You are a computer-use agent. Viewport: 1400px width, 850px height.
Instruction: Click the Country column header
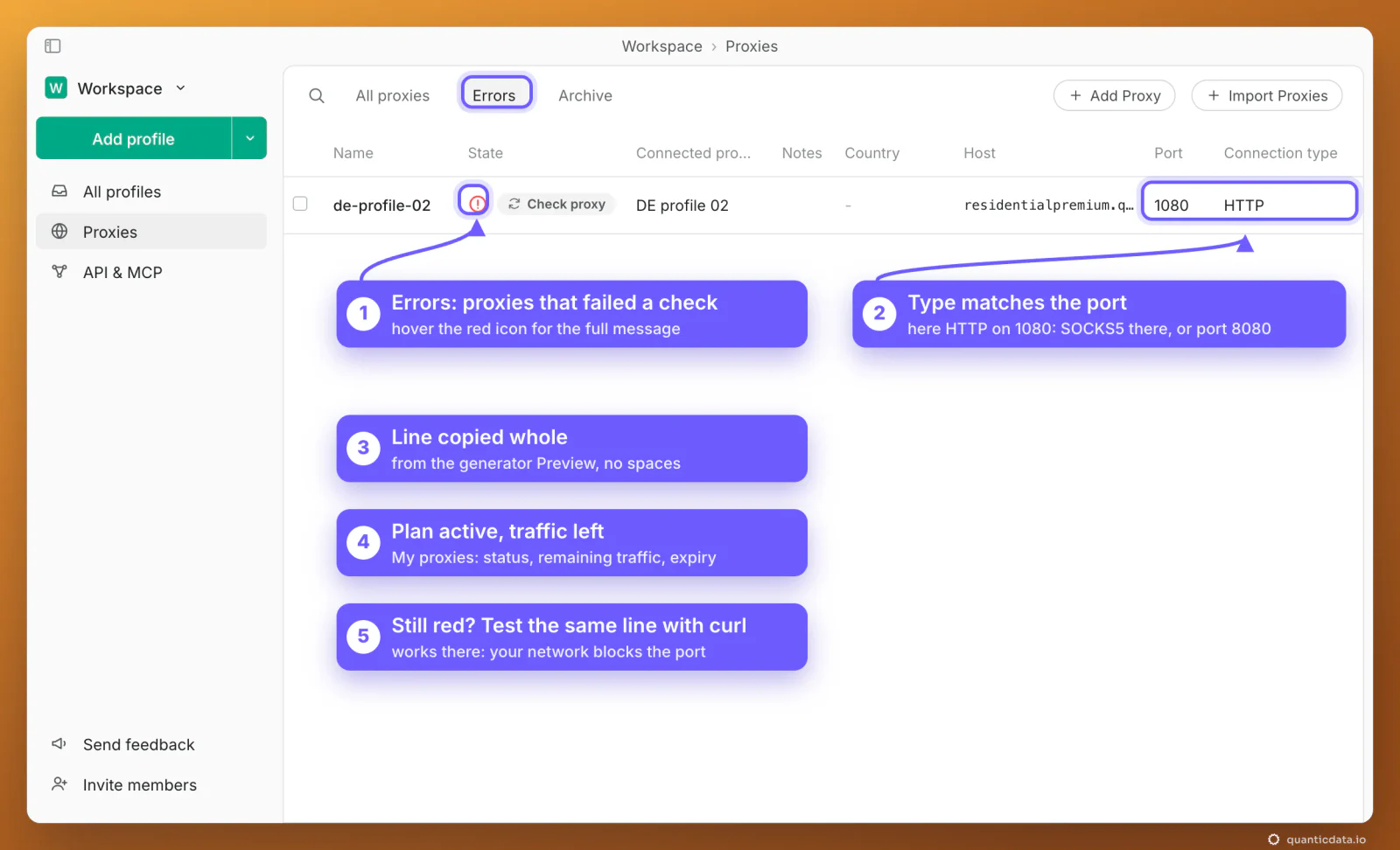(x=871, y=153)
